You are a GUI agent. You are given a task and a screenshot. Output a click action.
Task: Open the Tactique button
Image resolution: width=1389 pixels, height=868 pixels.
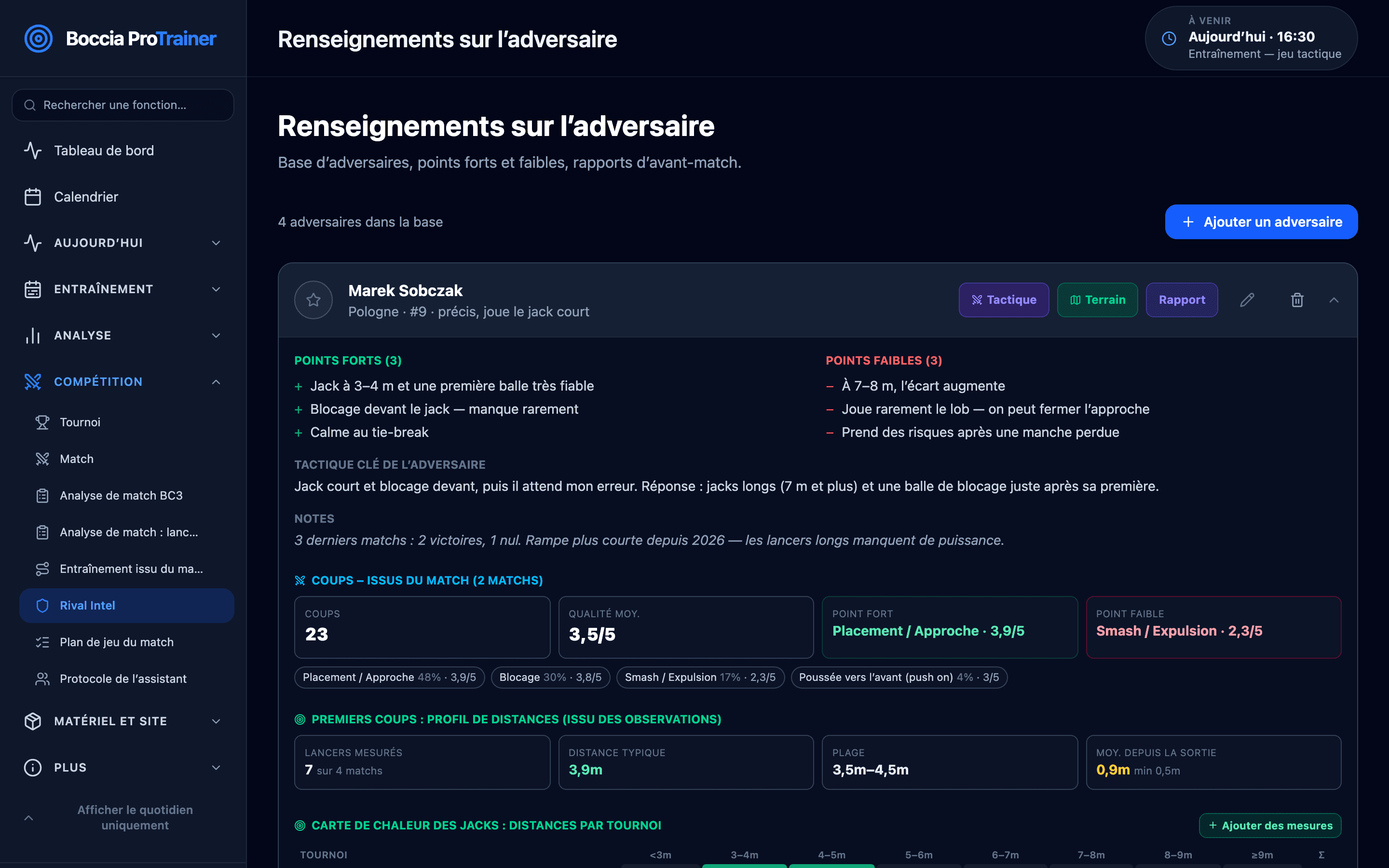coord(1004,299)
